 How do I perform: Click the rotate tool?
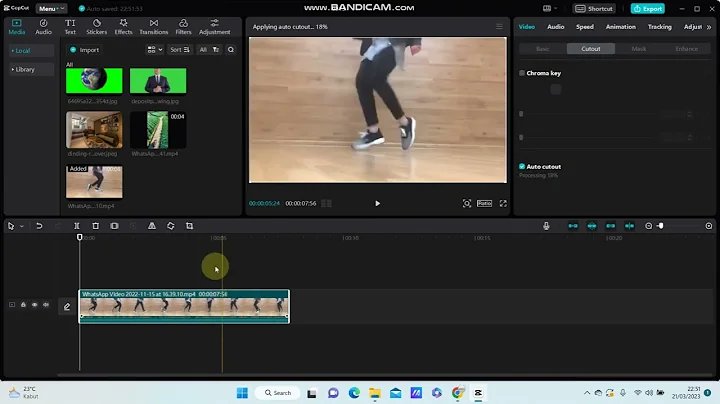coord(170,226)
